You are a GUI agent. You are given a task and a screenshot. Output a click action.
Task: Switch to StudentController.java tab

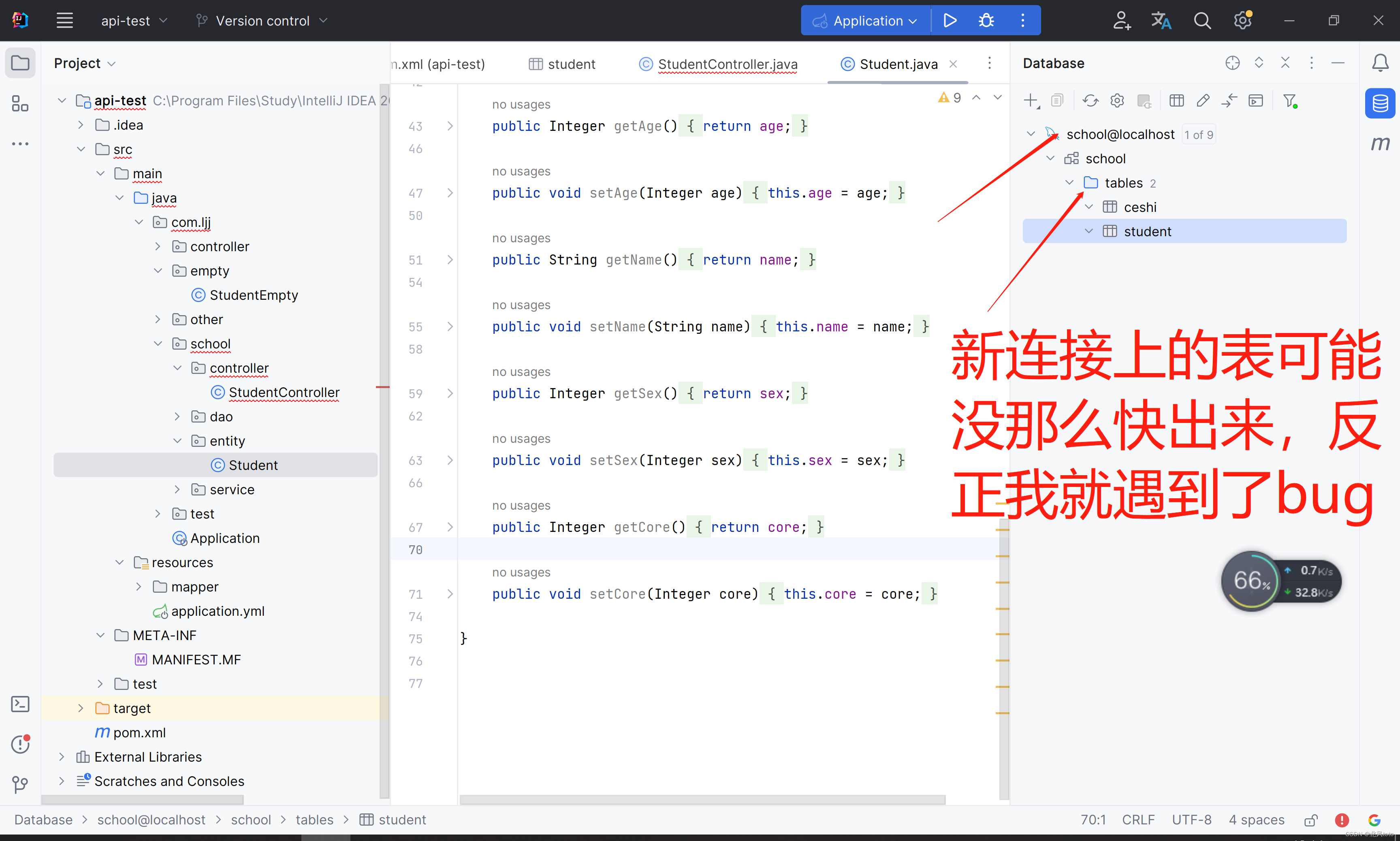coord(718,64)
